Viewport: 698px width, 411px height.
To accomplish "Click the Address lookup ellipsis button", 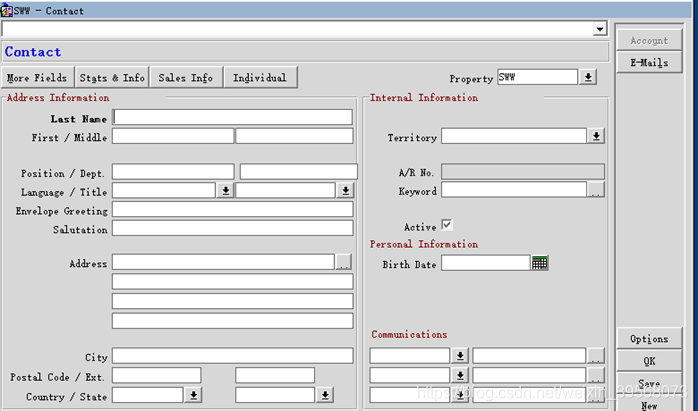I will [x=344, y=262].
